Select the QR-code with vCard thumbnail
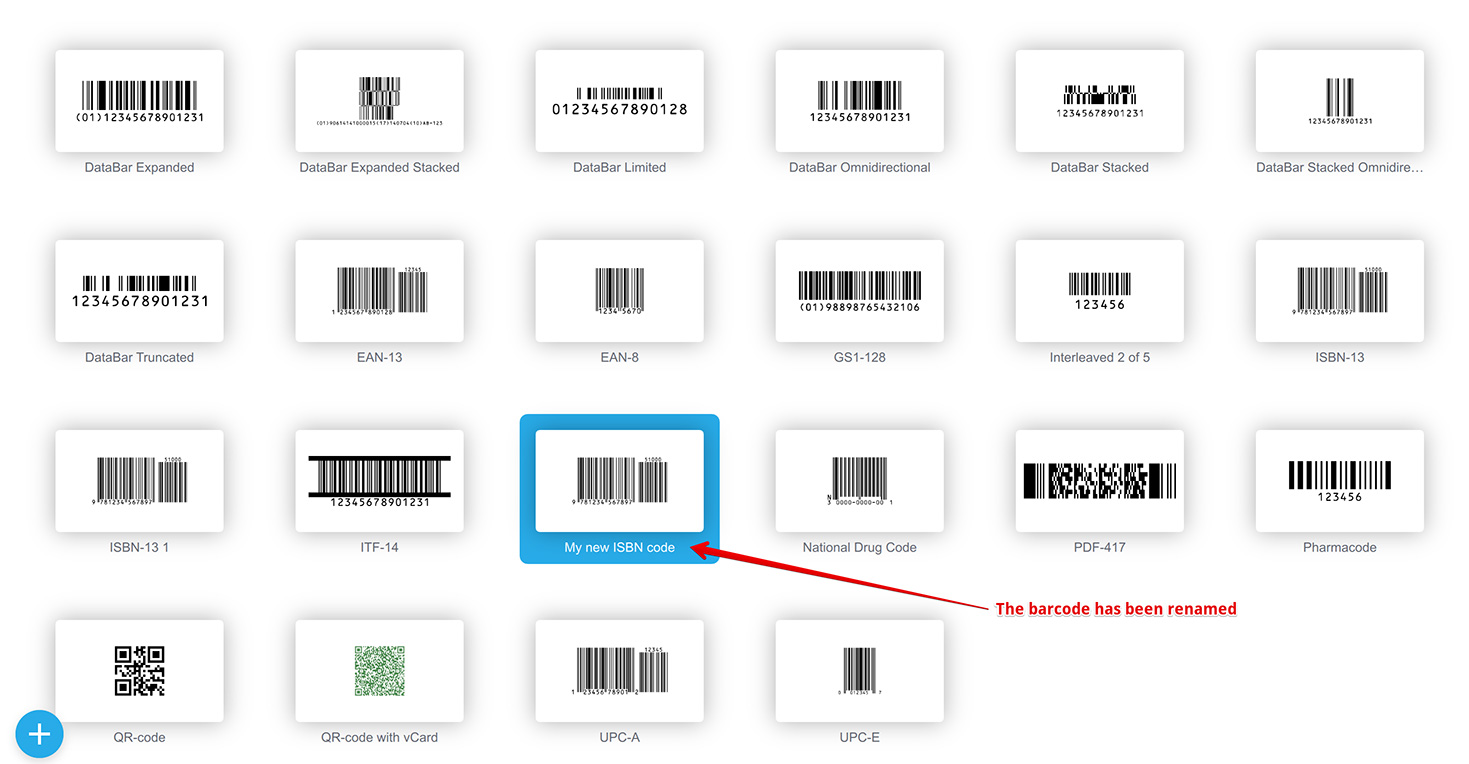 click(379, 670)
